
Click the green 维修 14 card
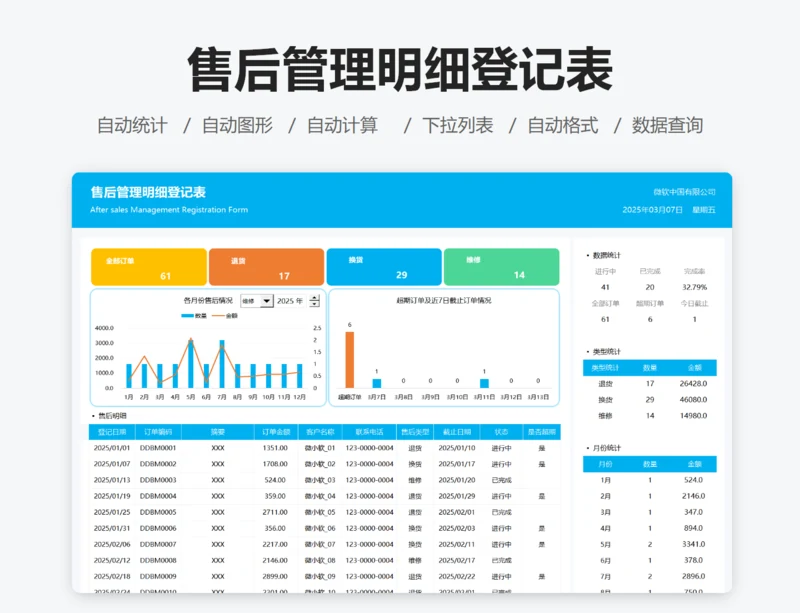pyautogui.click(x=502, y=267)
